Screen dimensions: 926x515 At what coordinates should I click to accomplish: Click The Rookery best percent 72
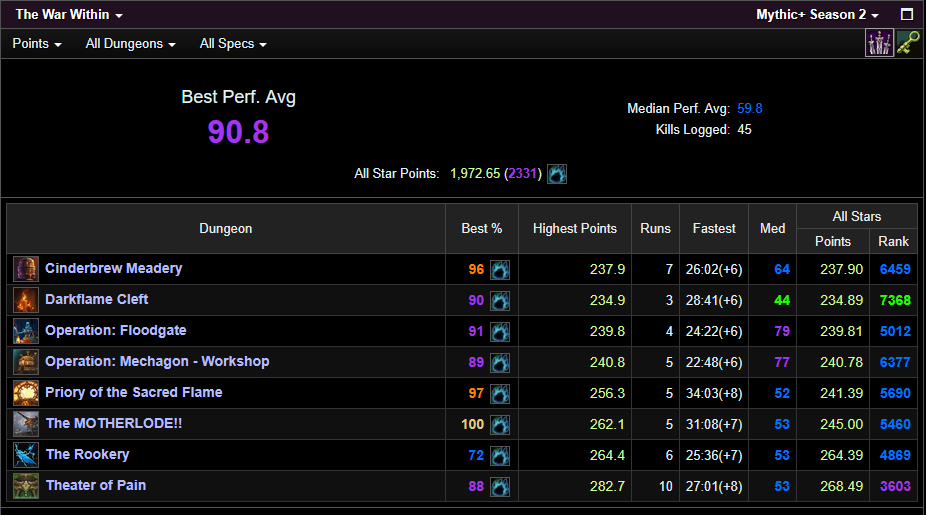(x=476, y=455)
